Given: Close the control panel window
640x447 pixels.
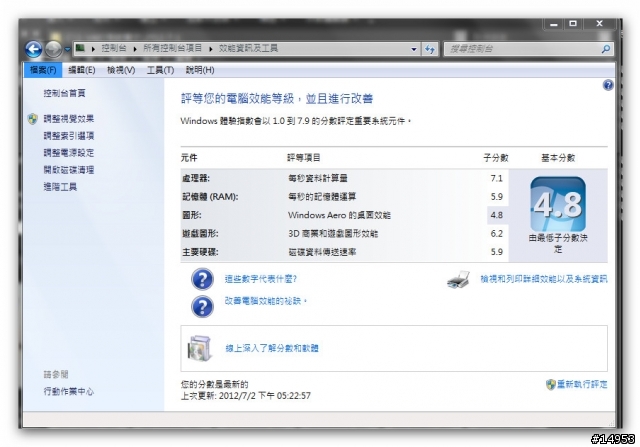Looking at the screenshot, I should (x=599, y=24).
